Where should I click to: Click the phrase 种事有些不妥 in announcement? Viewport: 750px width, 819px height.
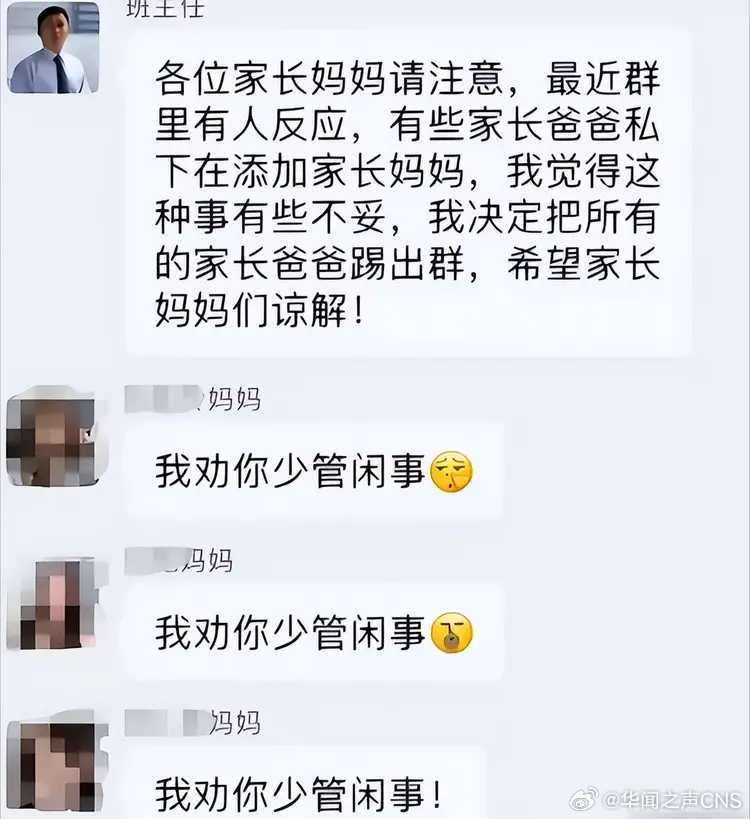click(x=270, y=217)
